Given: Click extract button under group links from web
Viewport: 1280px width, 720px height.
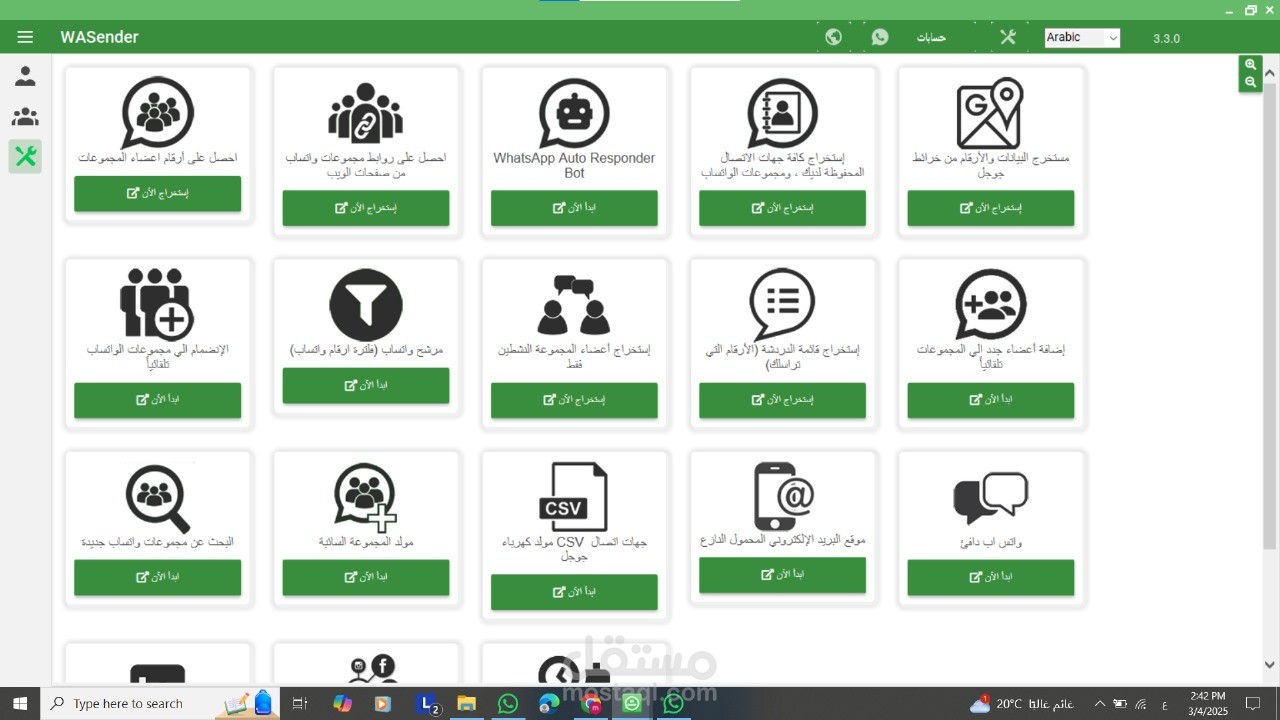Looking at the screenshot, I should (x=366, y=208).
